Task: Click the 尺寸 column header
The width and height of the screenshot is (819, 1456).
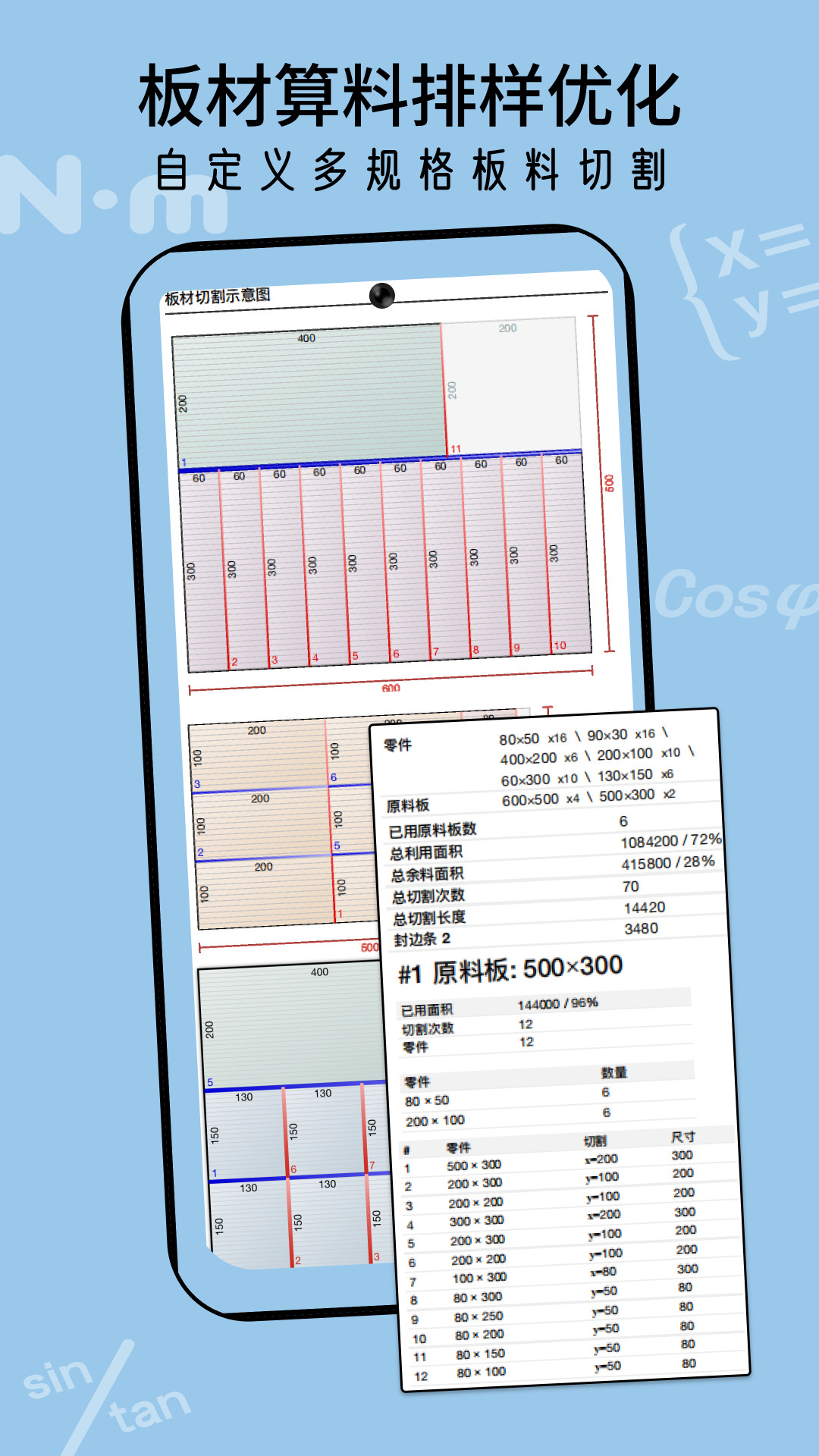Action: coord(682,1137)
